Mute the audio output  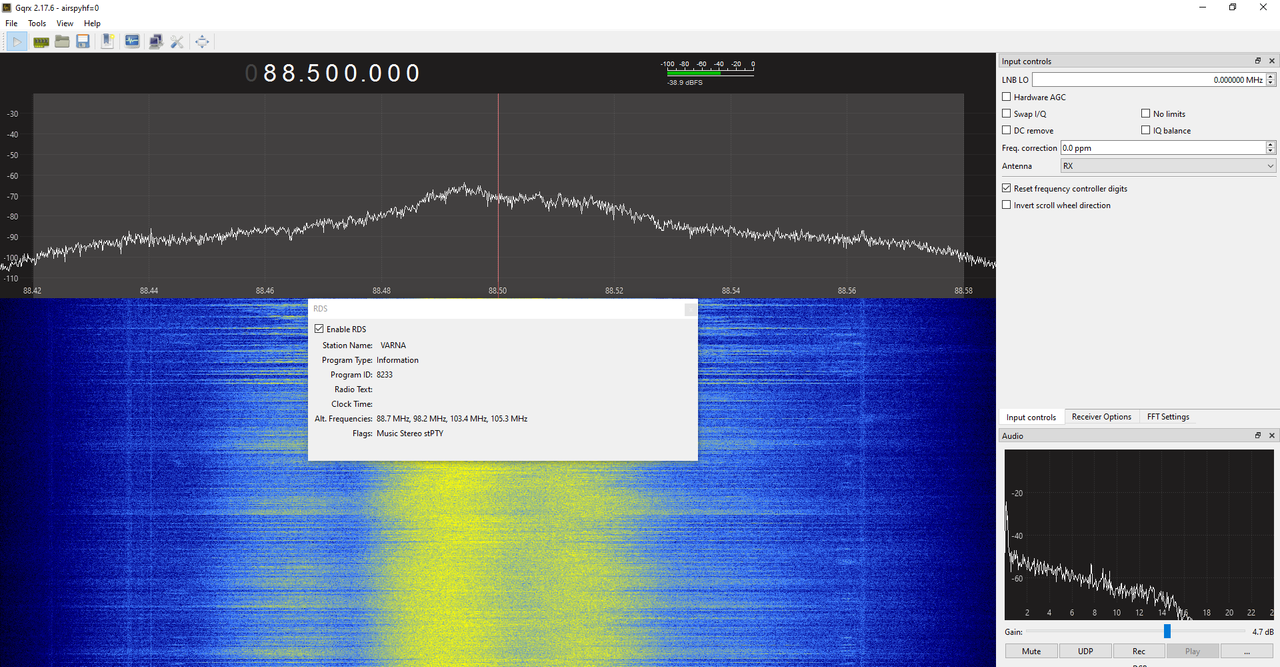[x=1031, y=651]
